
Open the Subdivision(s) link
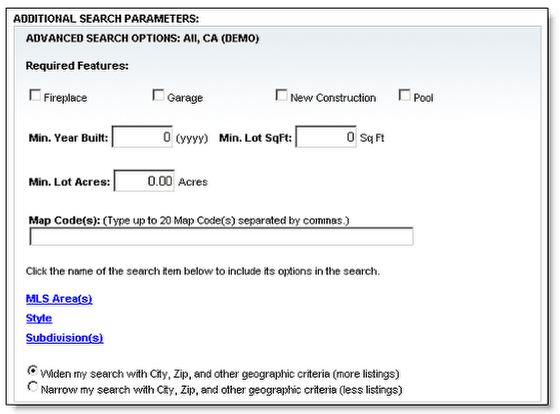[65, 338]
